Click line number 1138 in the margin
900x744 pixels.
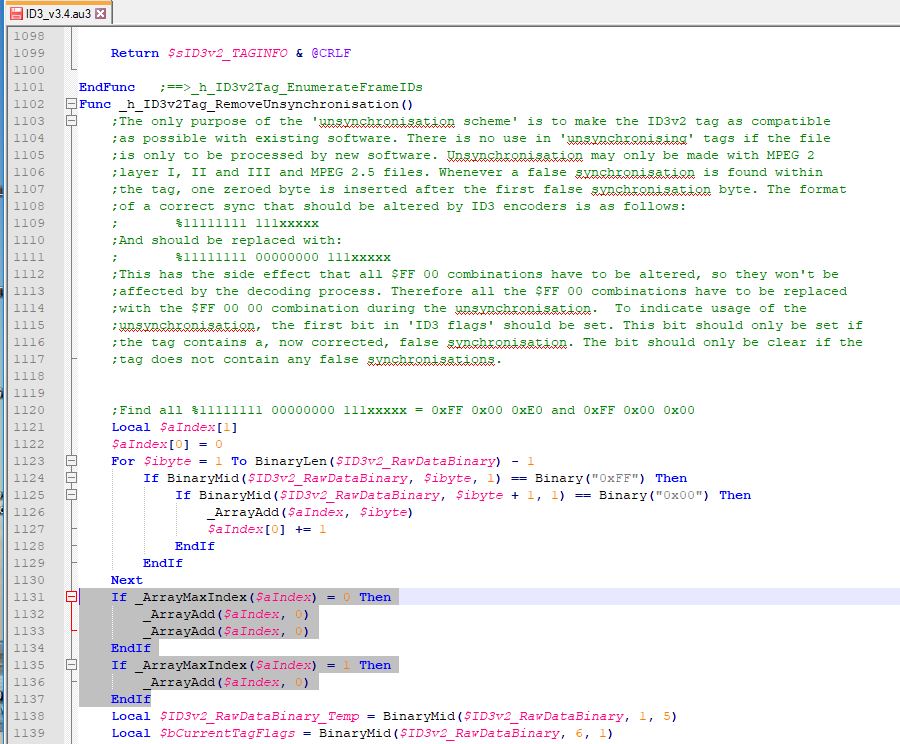click(x=29, y=716)
